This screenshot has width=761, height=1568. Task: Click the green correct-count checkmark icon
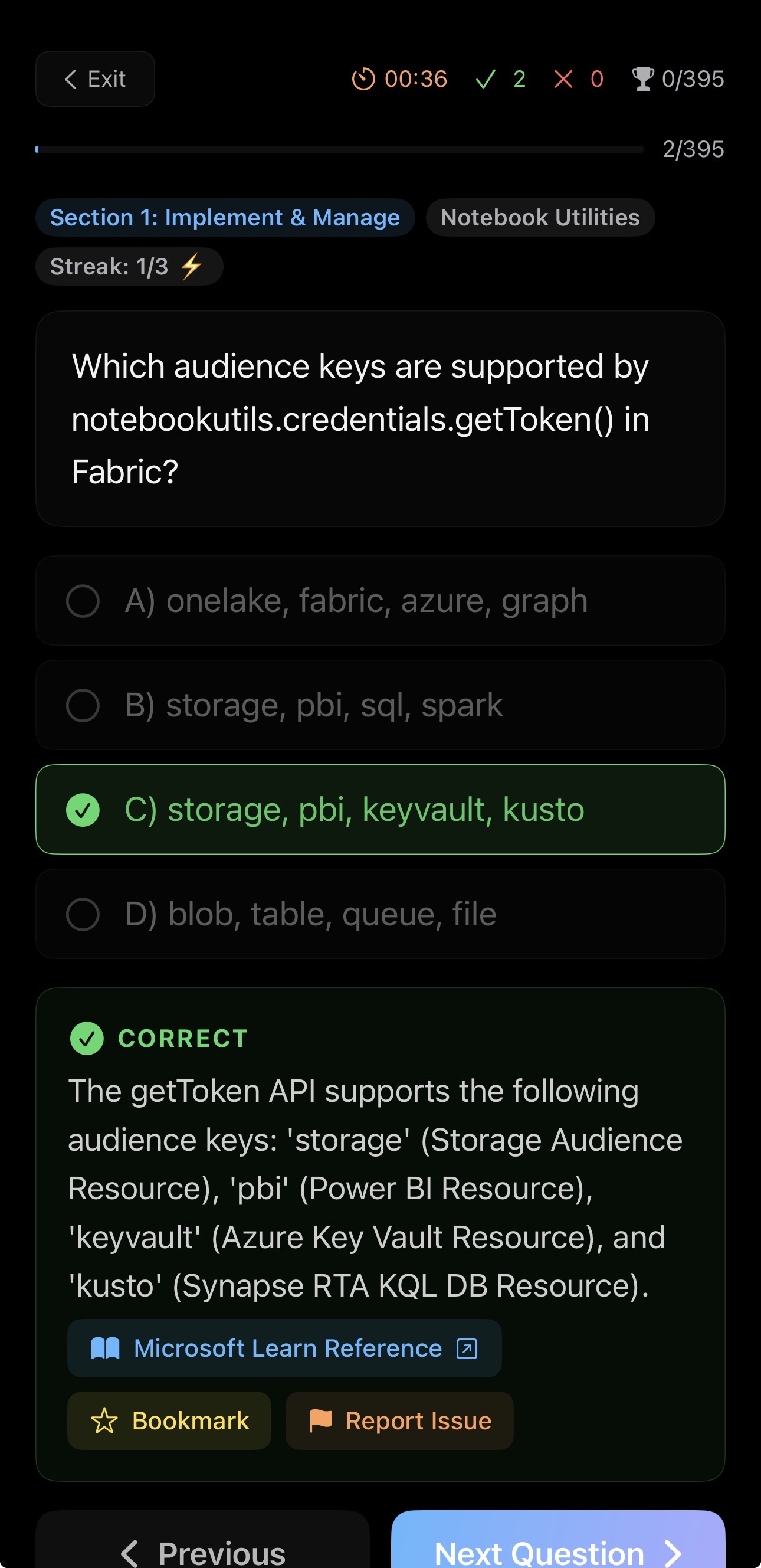click(x=486, y=79)
